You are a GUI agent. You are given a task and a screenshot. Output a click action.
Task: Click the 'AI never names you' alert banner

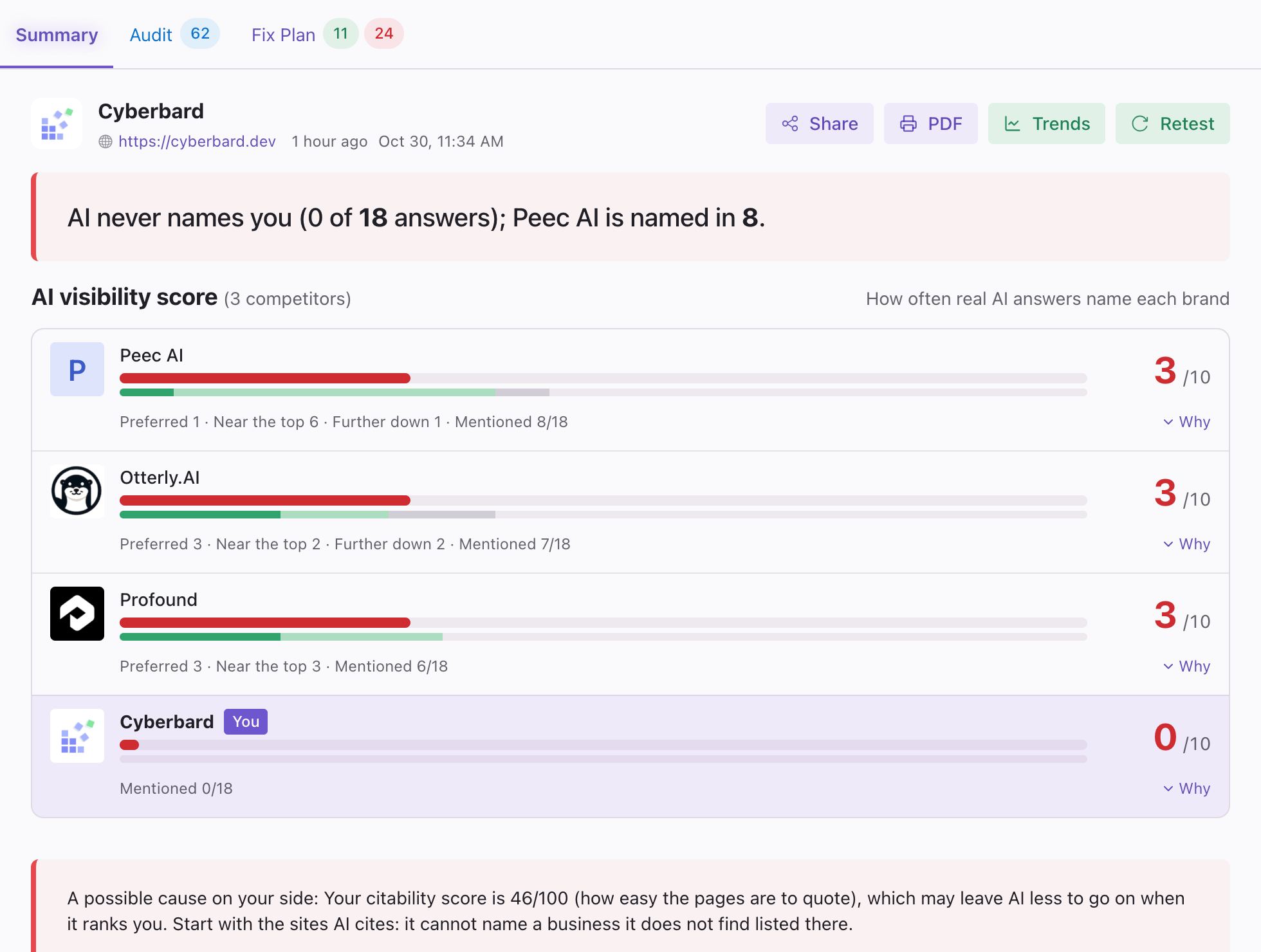coord(630,217)
